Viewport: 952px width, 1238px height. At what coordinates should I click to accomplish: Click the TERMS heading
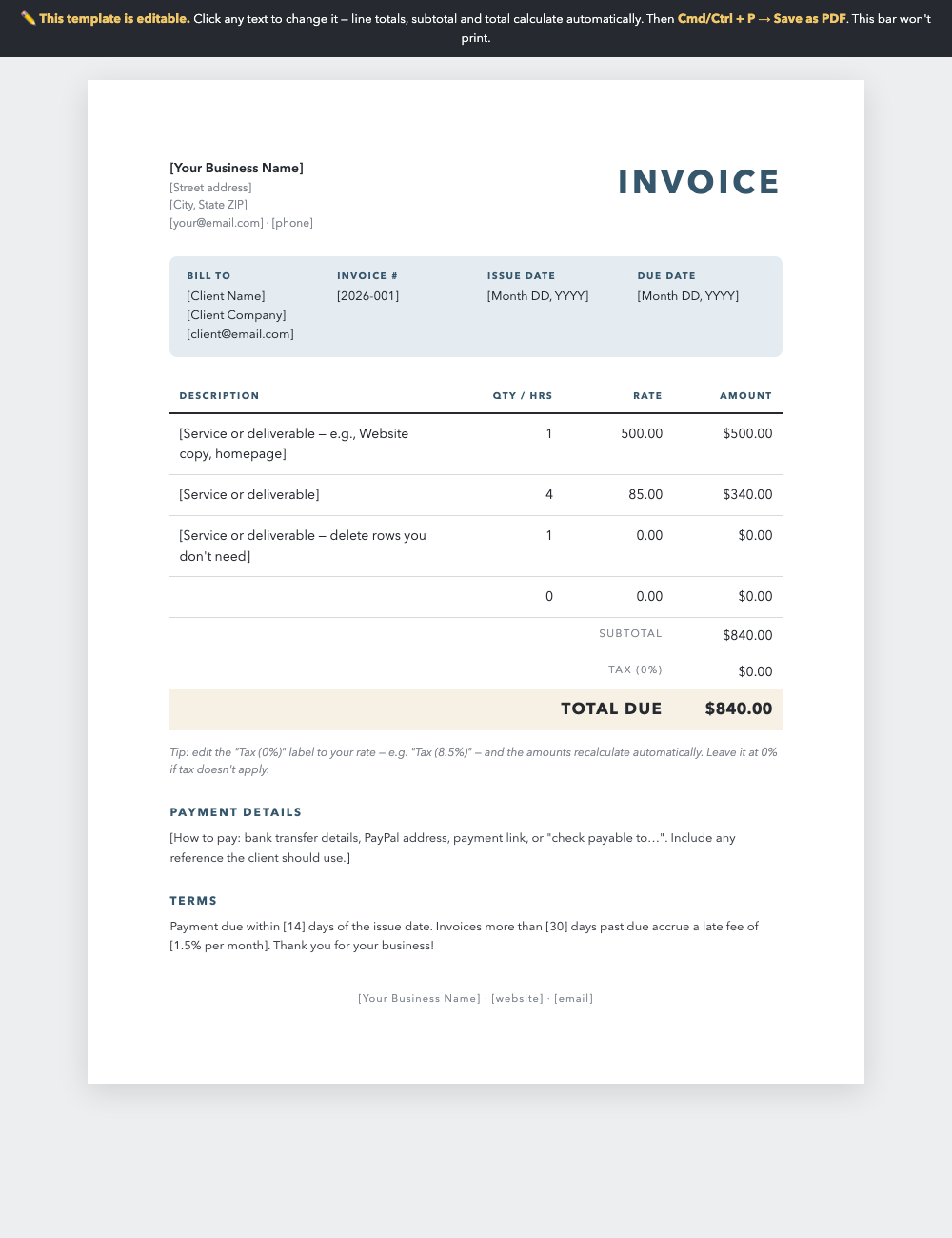(x=193, y=901)
